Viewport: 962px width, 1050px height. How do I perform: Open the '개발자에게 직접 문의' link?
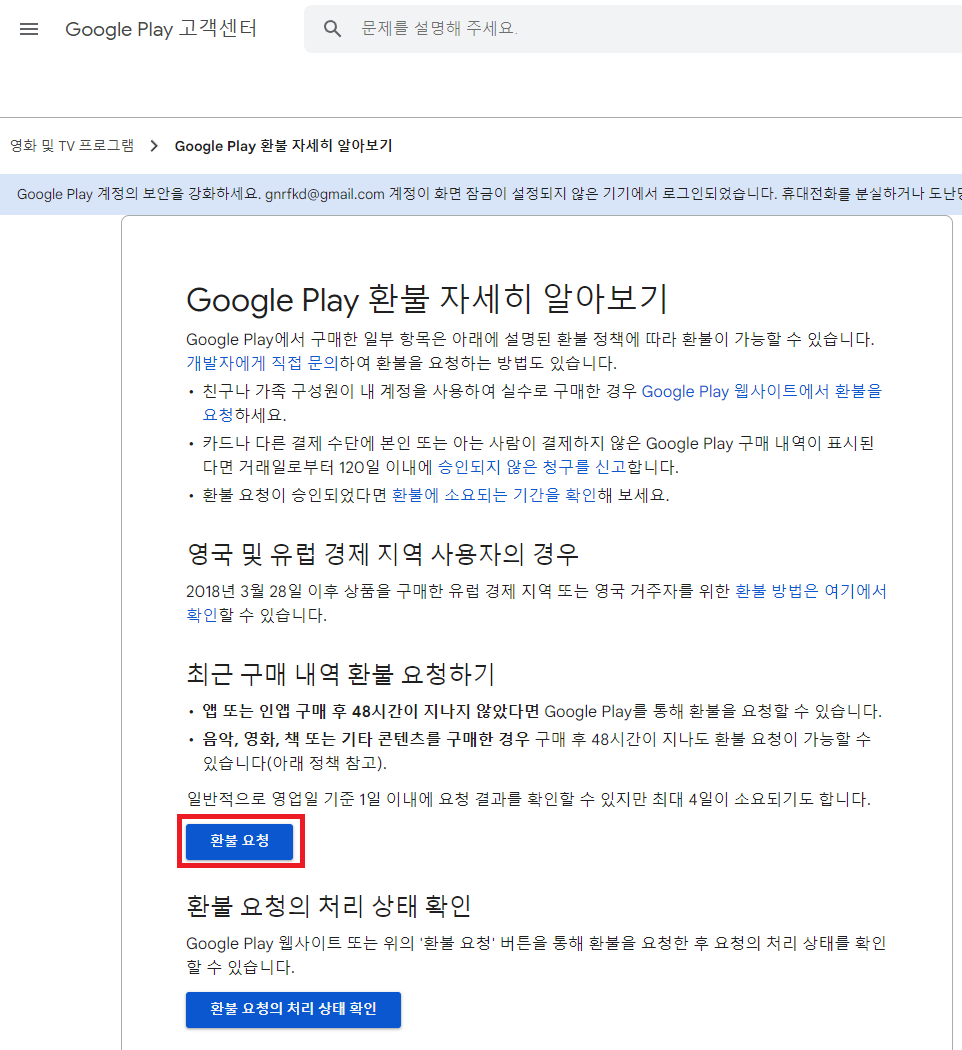click(x=262, y=363)
